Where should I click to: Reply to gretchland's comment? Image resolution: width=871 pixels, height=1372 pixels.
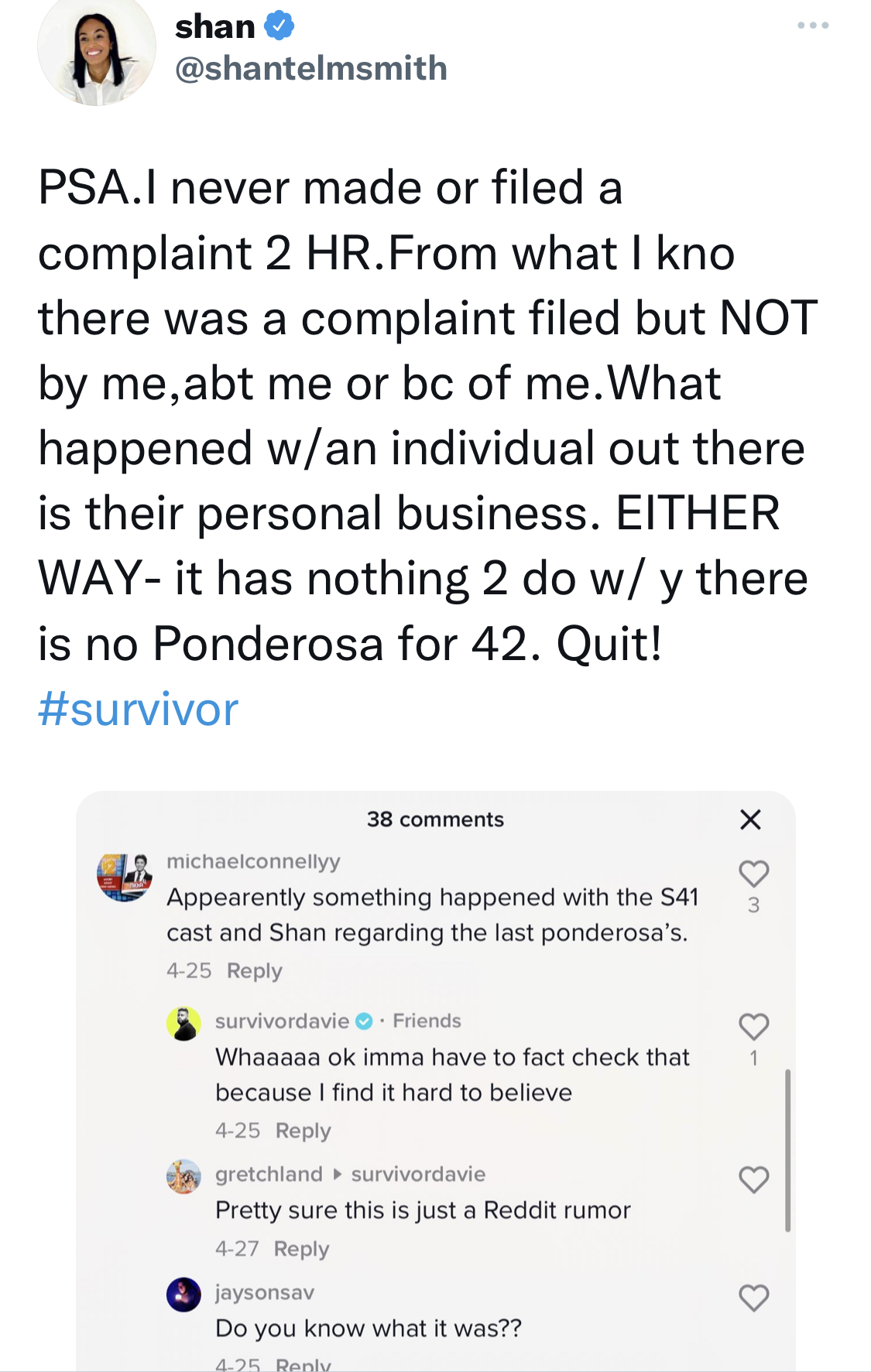[302, 1249]
